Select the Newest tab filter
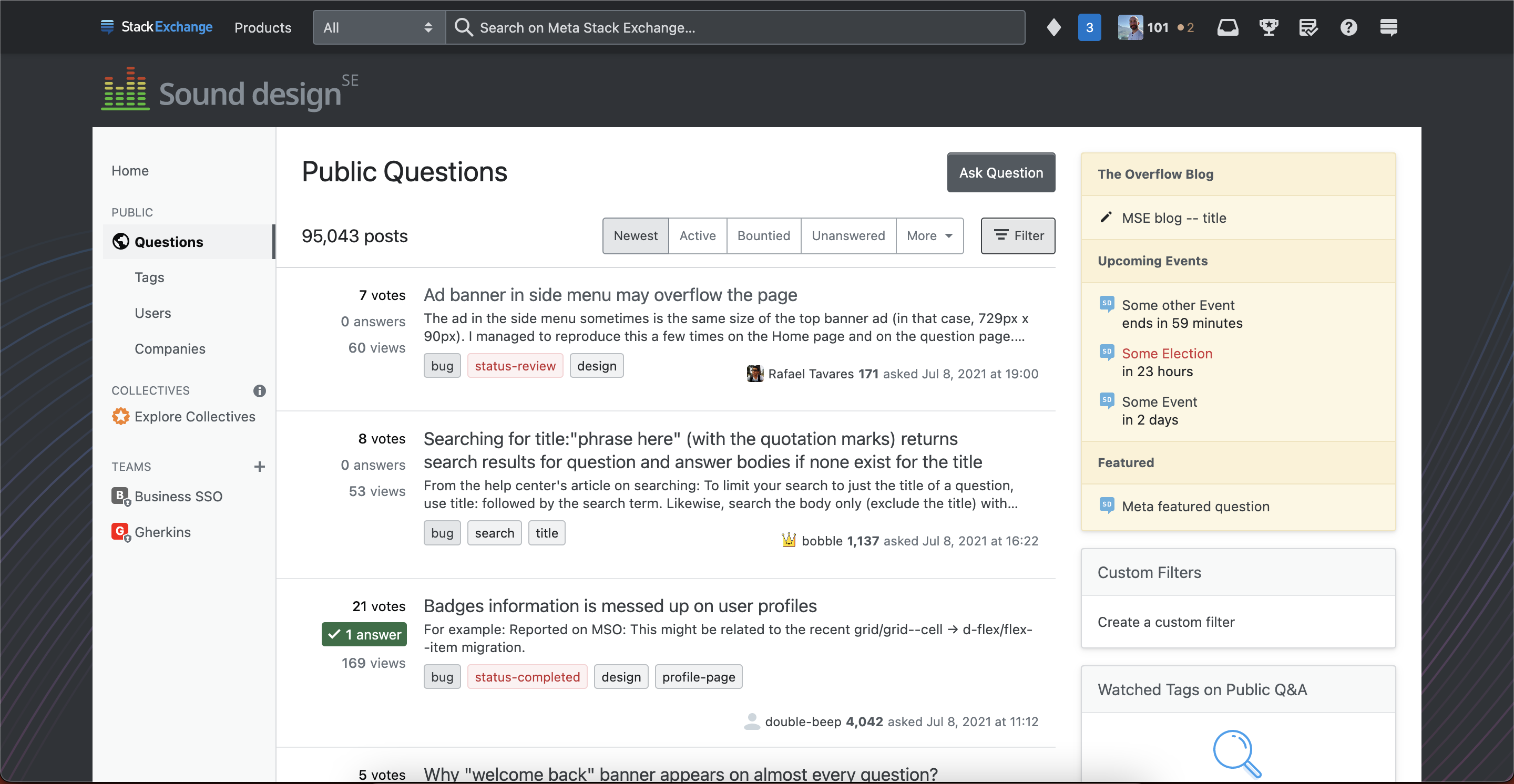Screen dimensions: 1514x784 [636, 235]
